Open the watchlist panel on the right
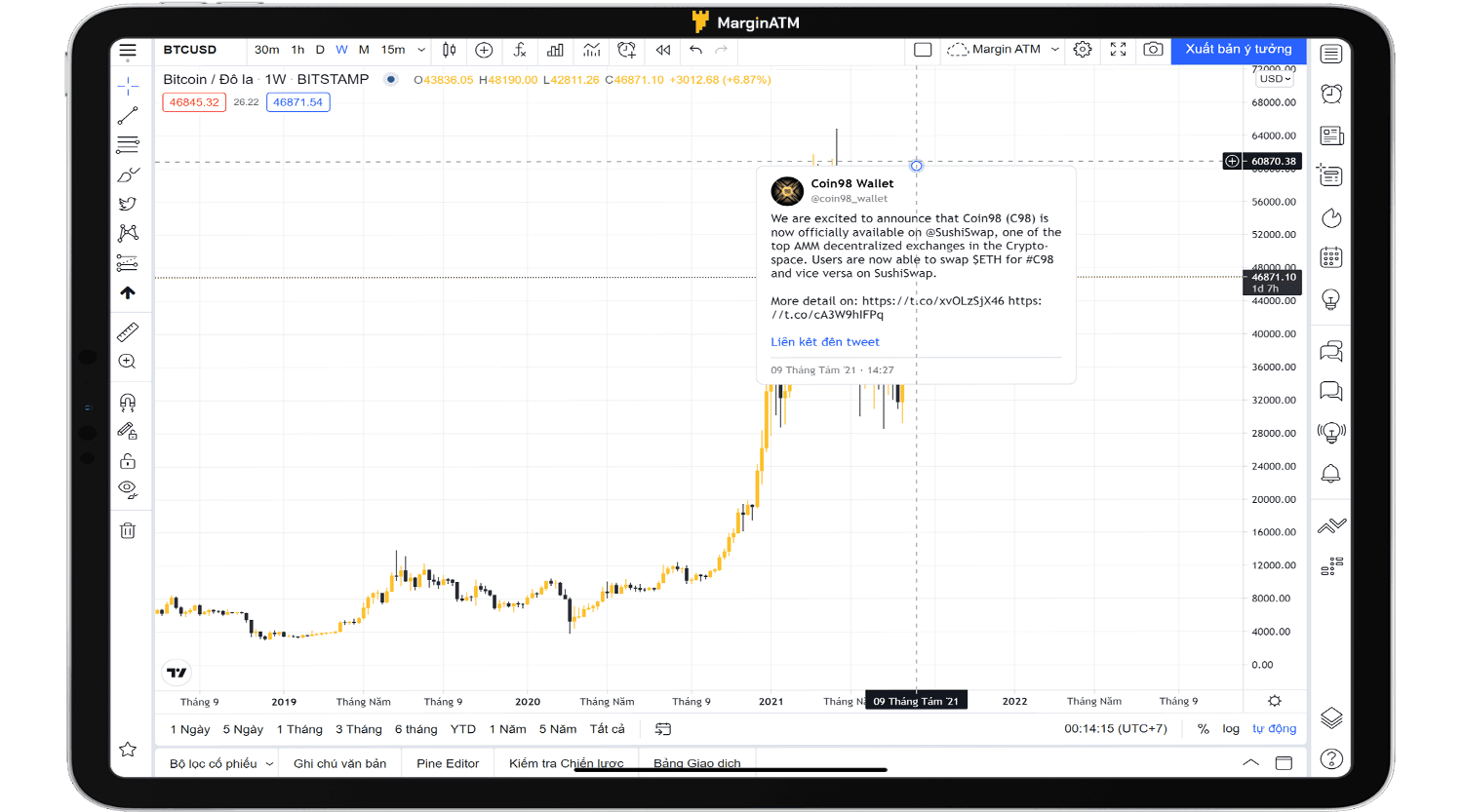The image size is (1463, 812). (1331, 54)
